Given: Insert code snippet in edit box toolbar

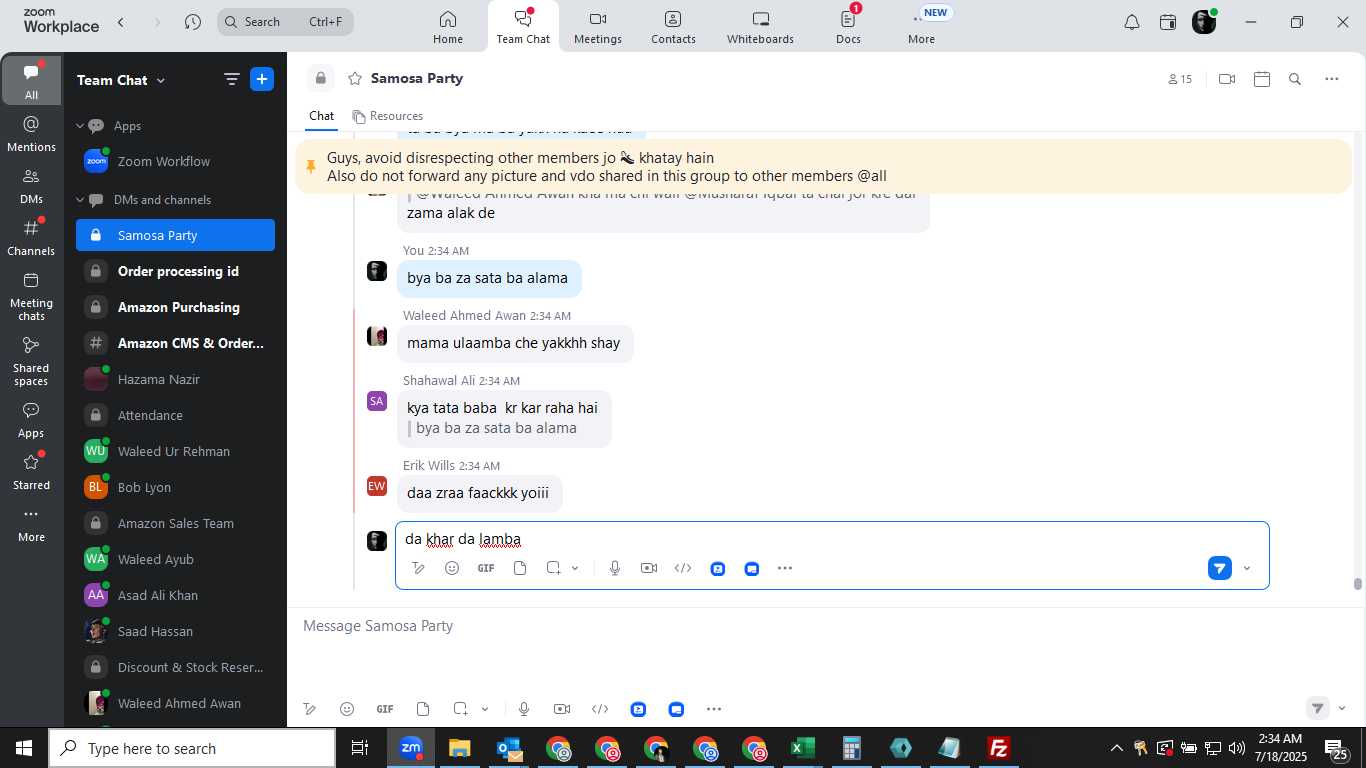Looking at the screenshot, I should (x=683, y=568).
